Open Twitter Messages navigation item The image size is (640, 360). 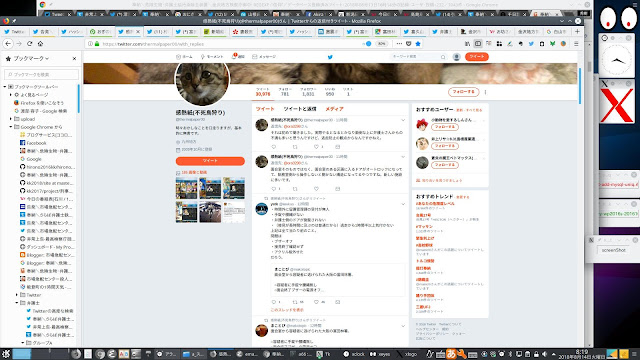click(x=264, y=57)
